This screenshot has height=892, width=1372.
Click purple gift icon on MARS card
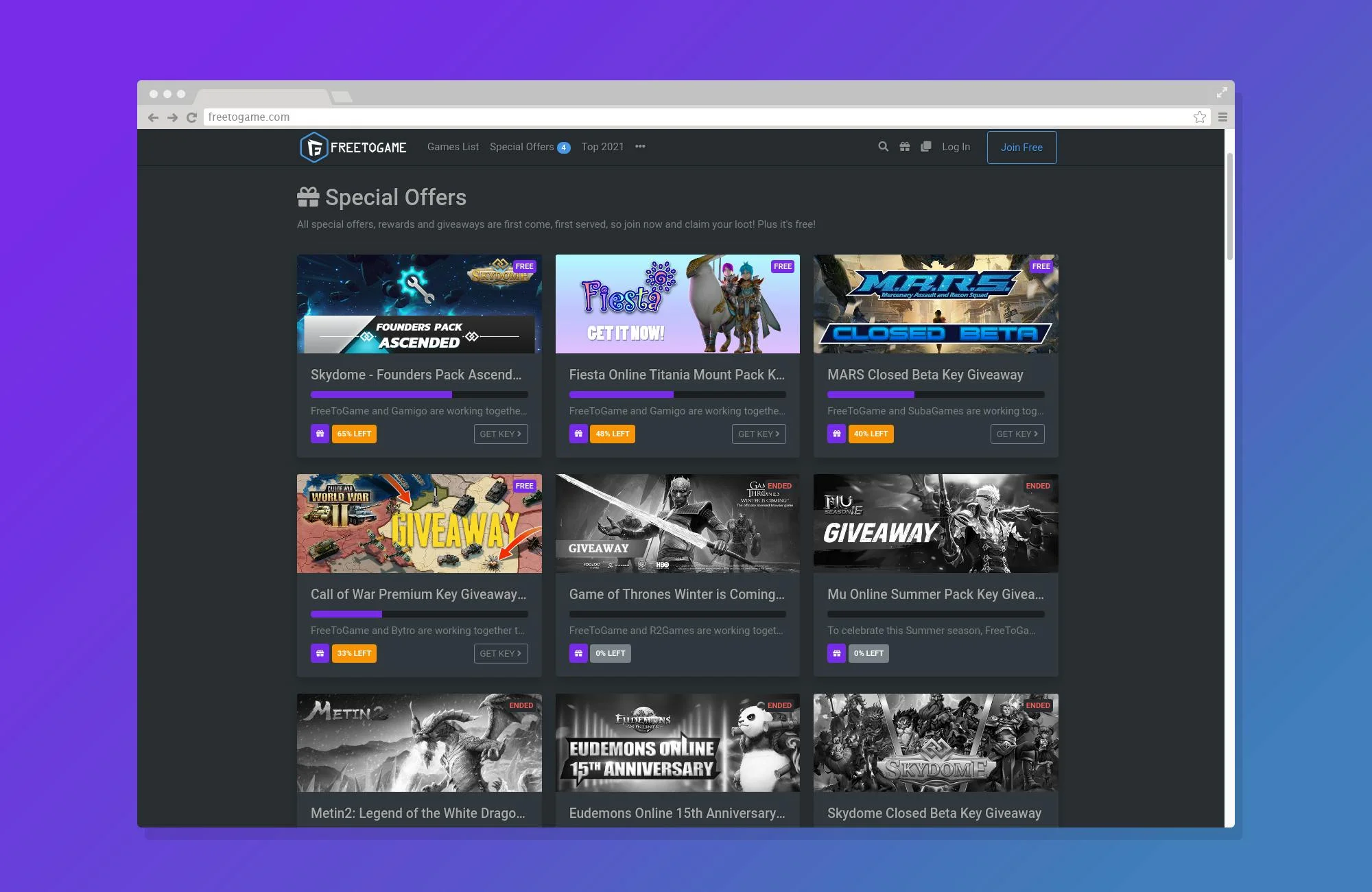(836, 434)
